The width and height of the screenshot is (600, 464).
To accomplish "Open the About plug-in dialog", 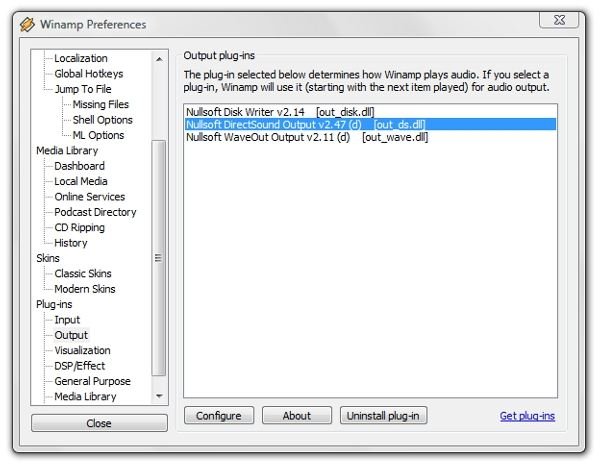I will pos(297,415).
